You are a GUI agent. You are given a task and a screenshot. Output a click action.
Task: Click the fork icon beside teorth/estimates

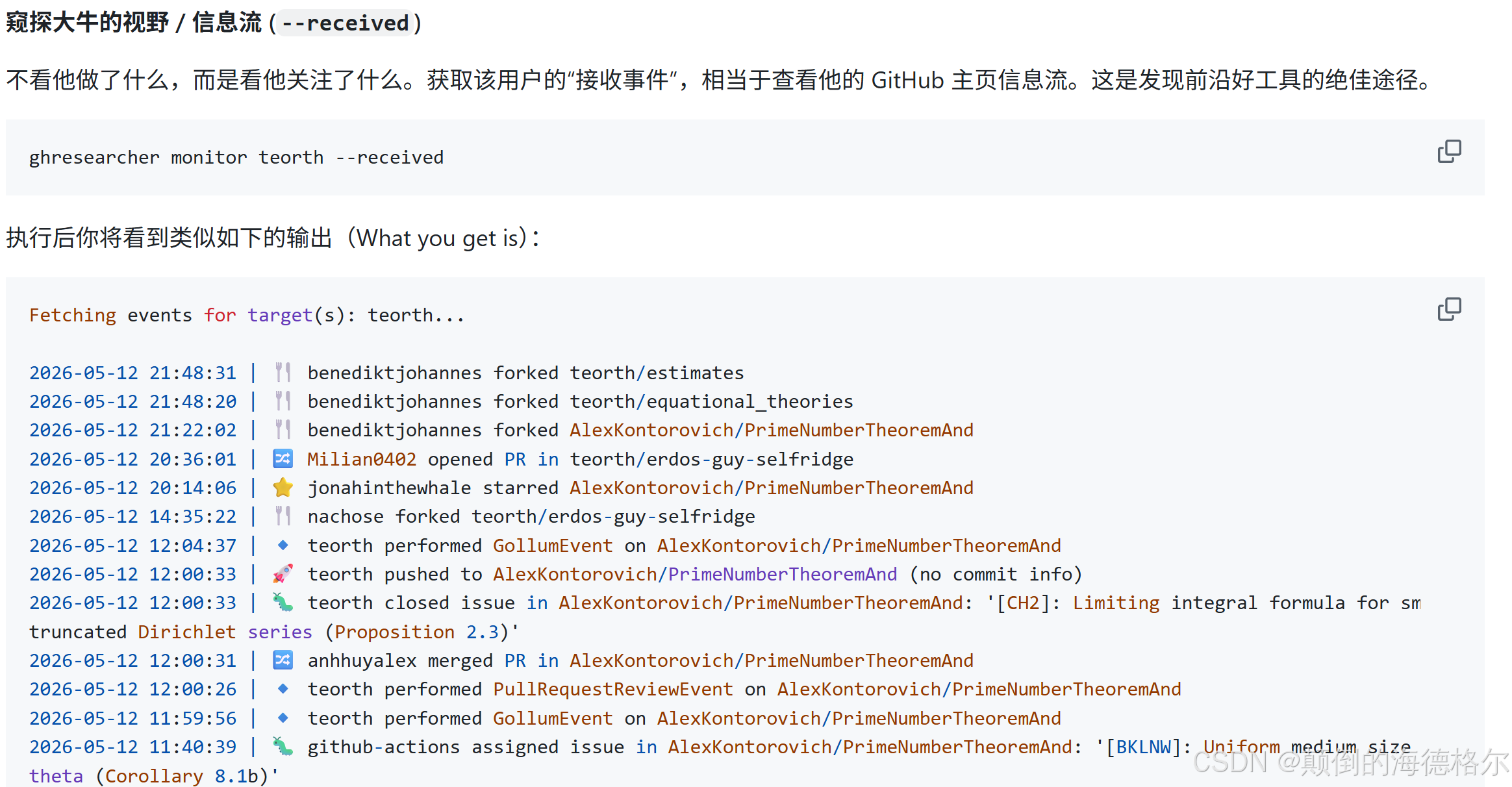pyautogui.click(x=283, y=373)
